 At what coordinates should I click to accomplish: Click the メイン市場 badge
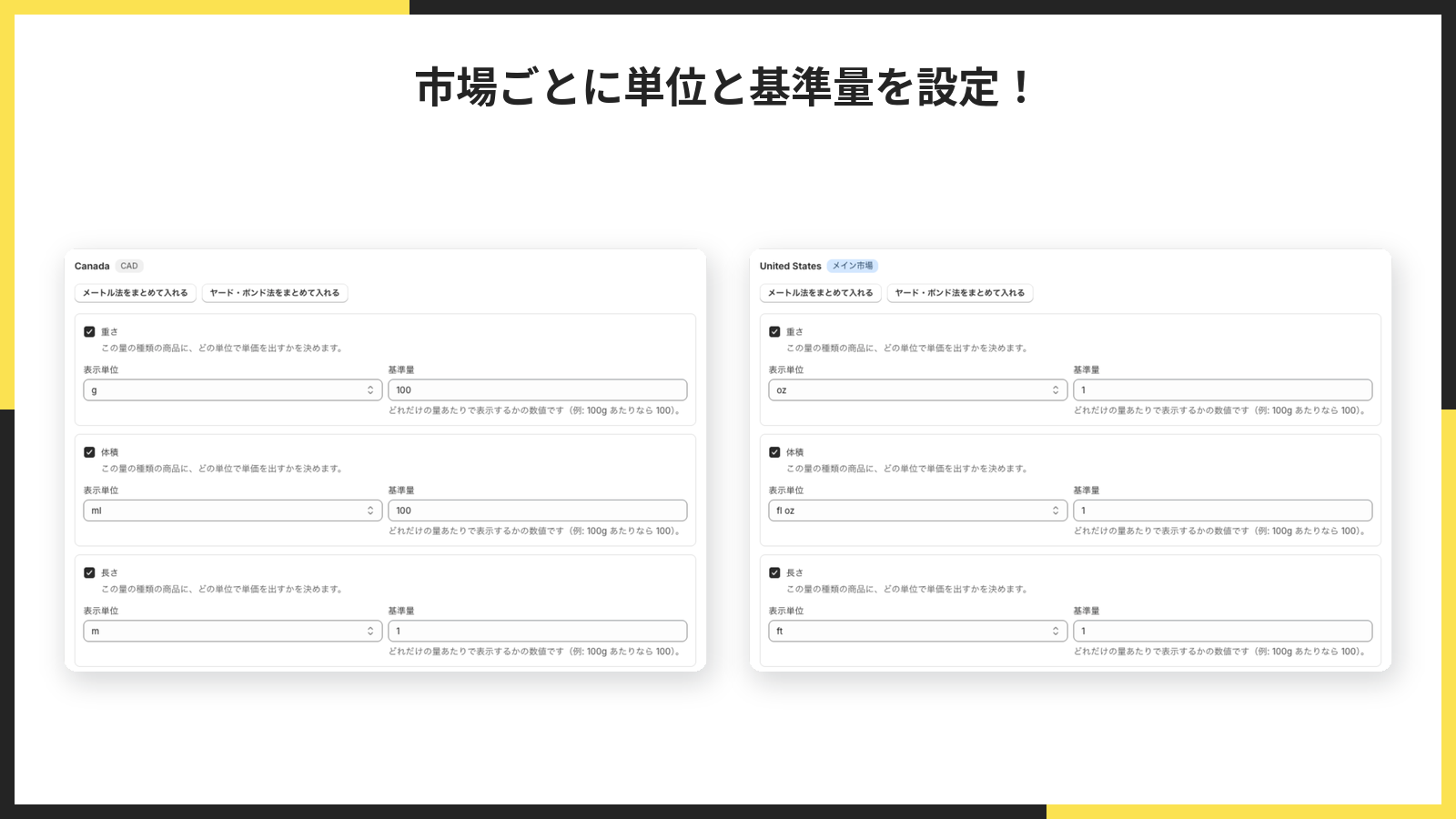pyautogui.click(x=853, y=267)
